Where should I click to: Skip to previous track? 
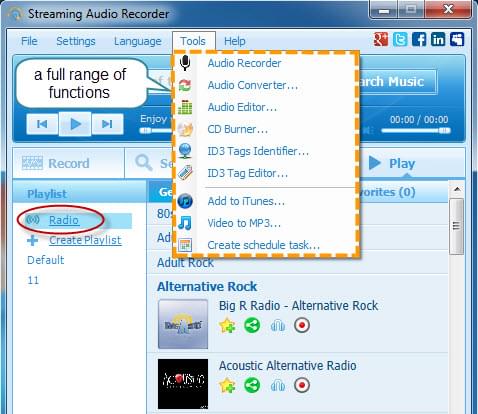pos(42,124)
